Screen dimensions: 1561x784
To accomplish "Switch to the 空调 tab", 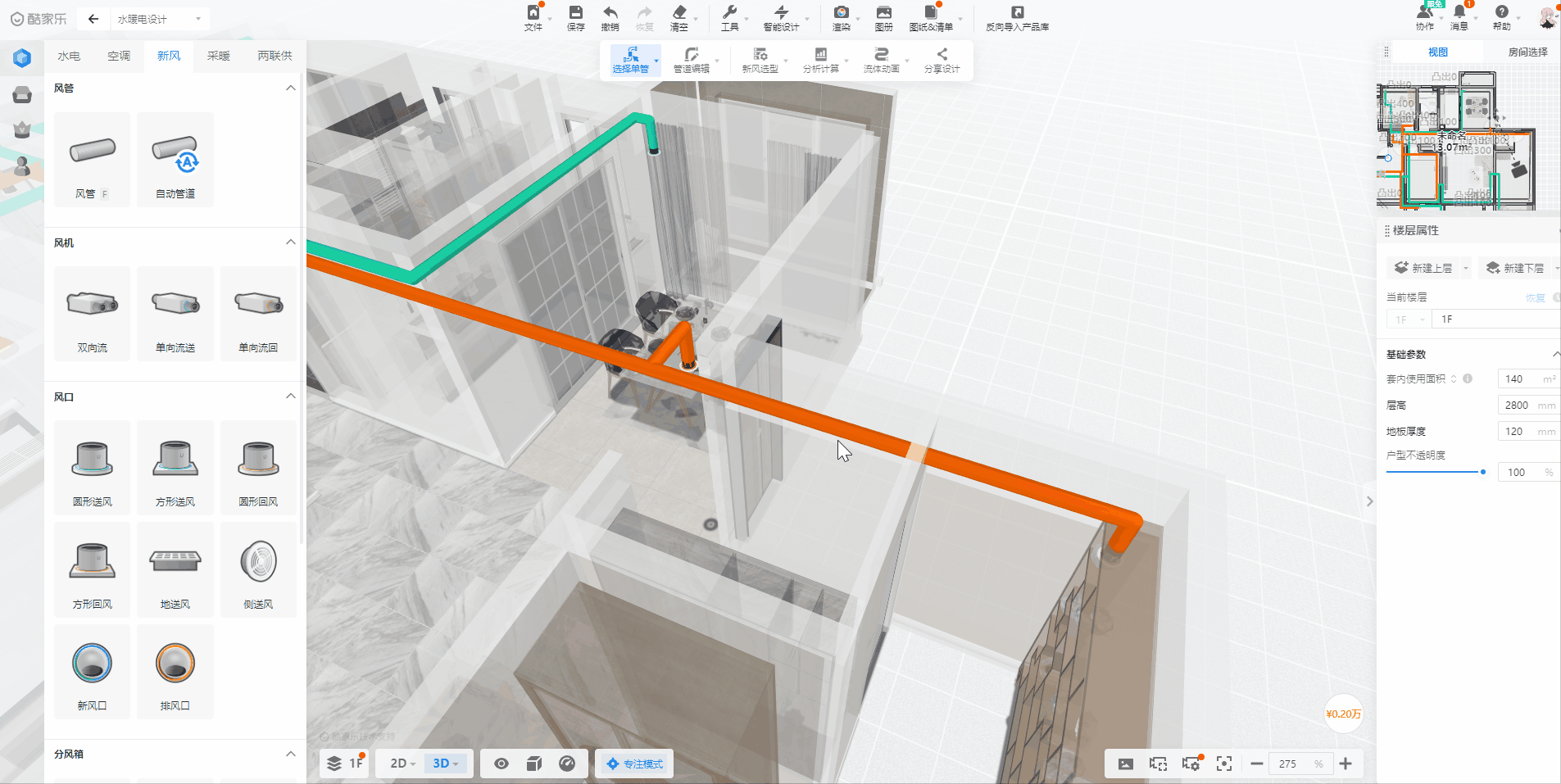I will [x=119, y=56].
